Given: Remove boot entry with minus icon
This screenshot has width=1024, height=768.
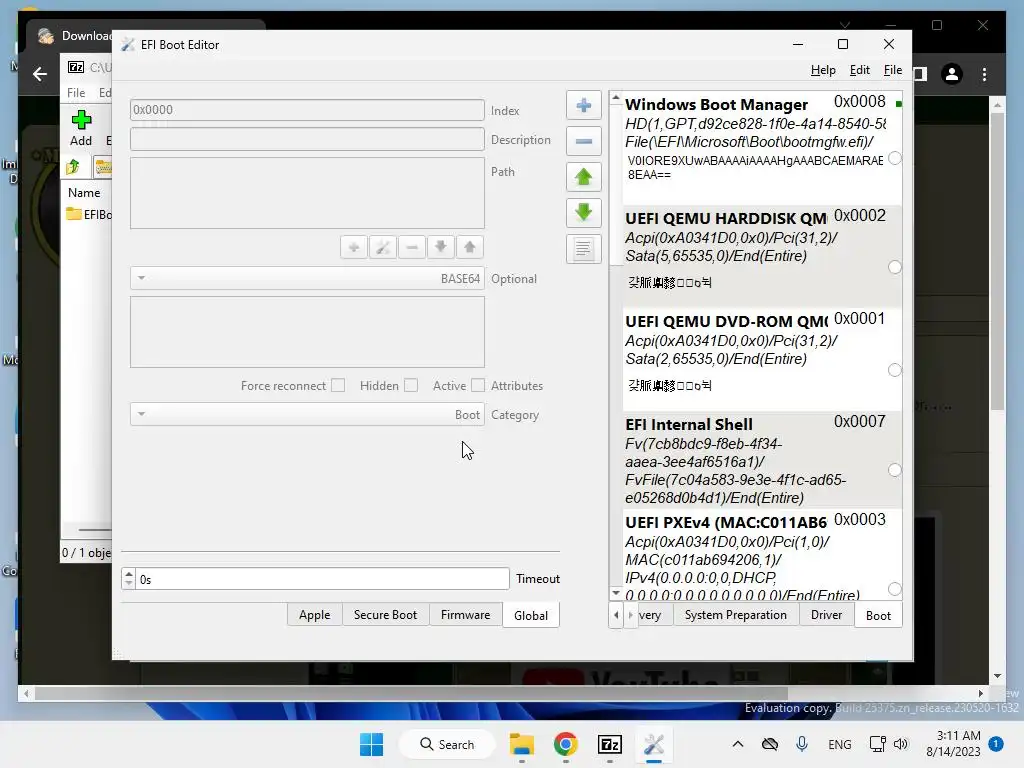Looking at the screenshot, I should click(x=584, y=141).
